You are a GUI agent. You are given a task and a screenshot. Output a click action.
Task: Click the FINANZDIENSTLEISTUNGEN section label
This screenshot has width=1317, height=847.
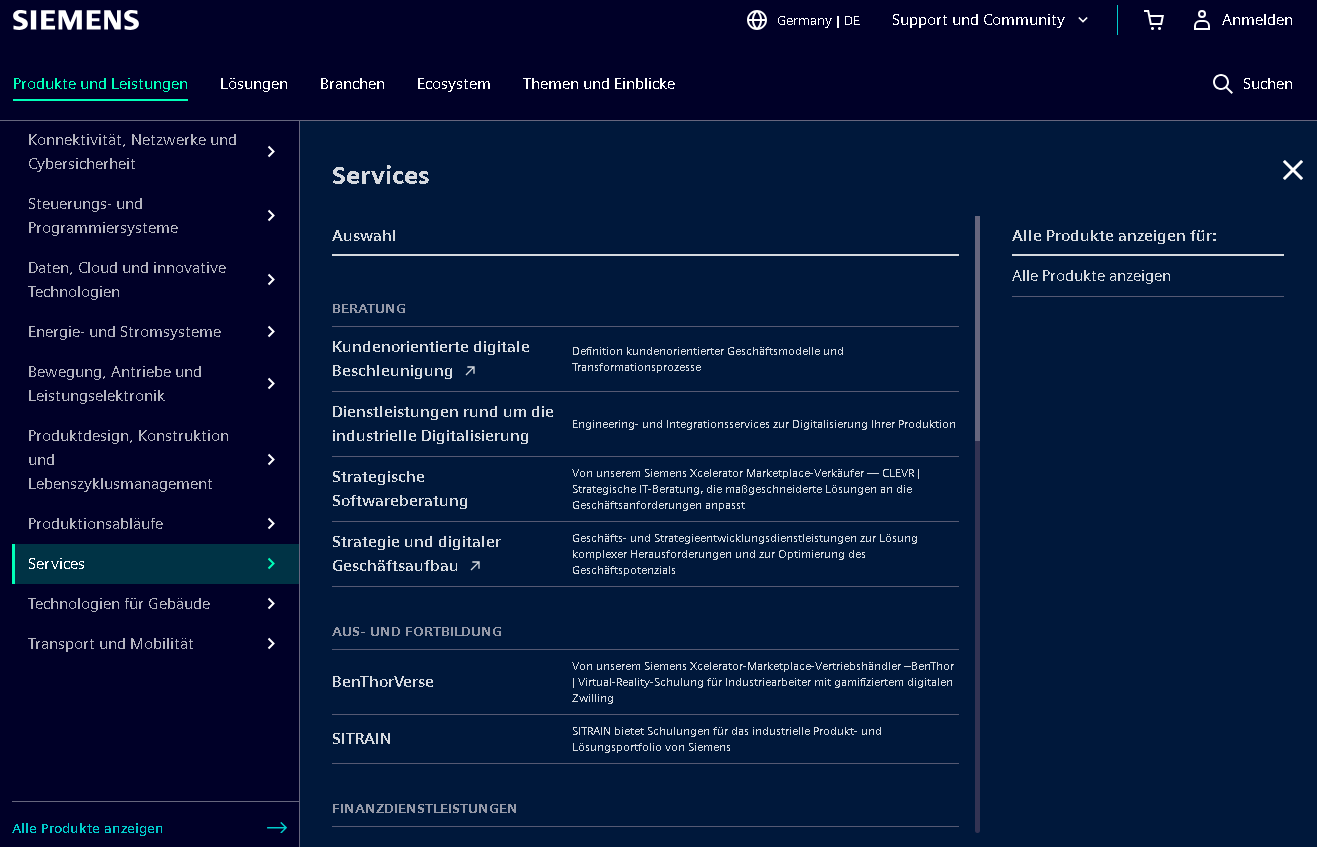424,809
